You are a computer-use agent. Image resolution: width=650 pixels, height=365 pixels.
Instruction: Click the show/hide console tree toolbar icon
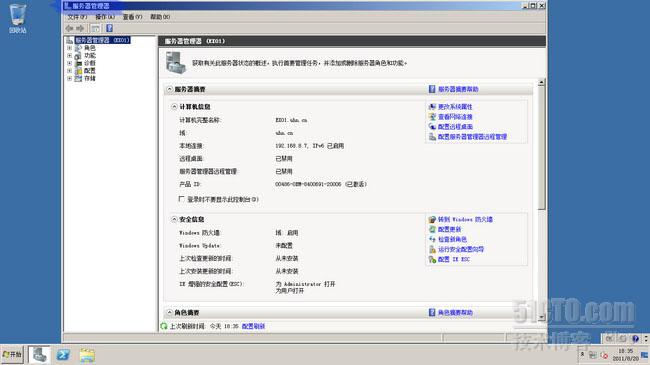[x=95, y=28]
